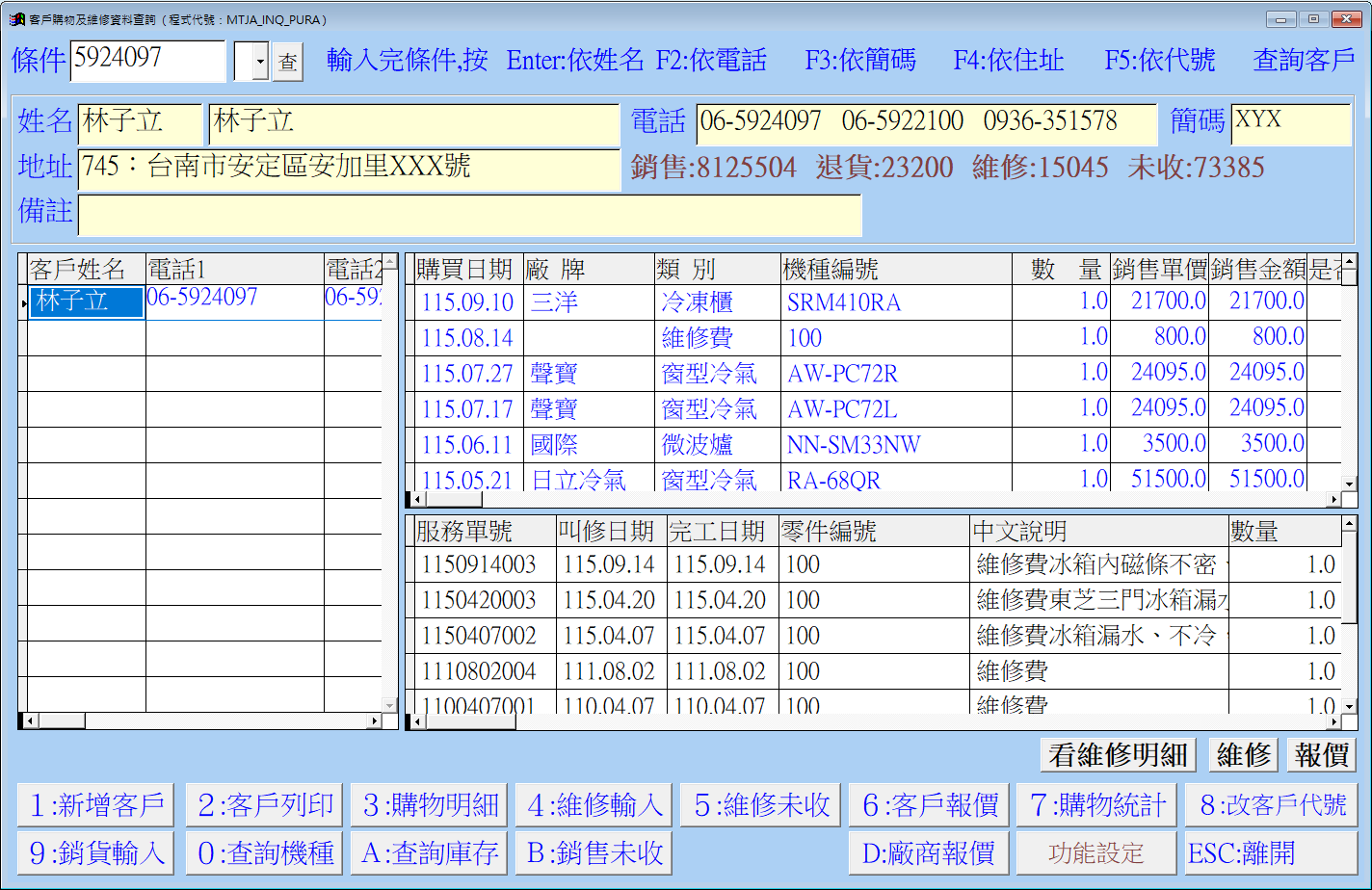Click the 備註 notes field

(x=469, y=215)
